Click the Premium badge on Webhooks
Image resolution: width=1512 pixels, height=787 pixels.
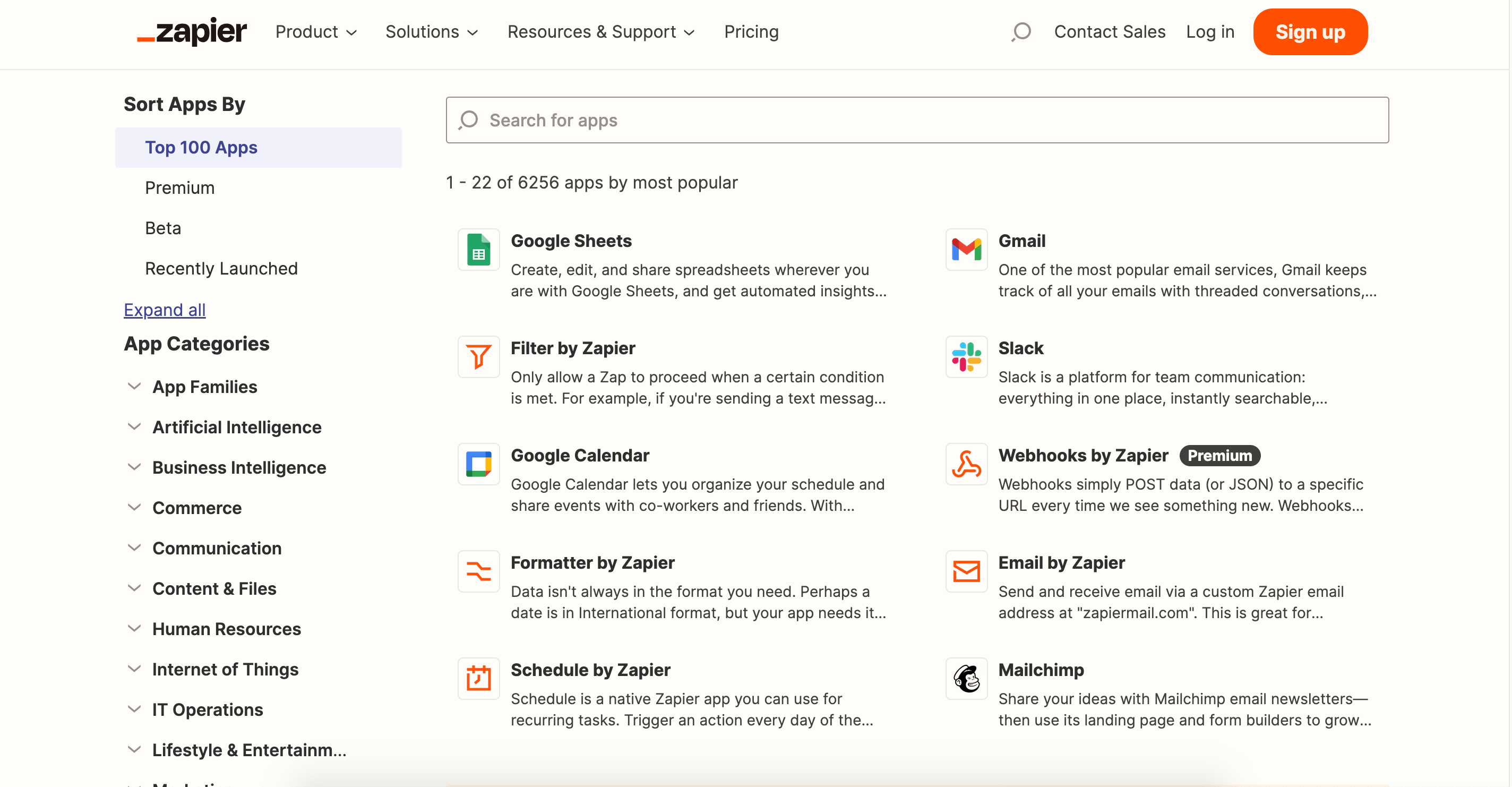pyautogui.click(x=1219, y=455)
